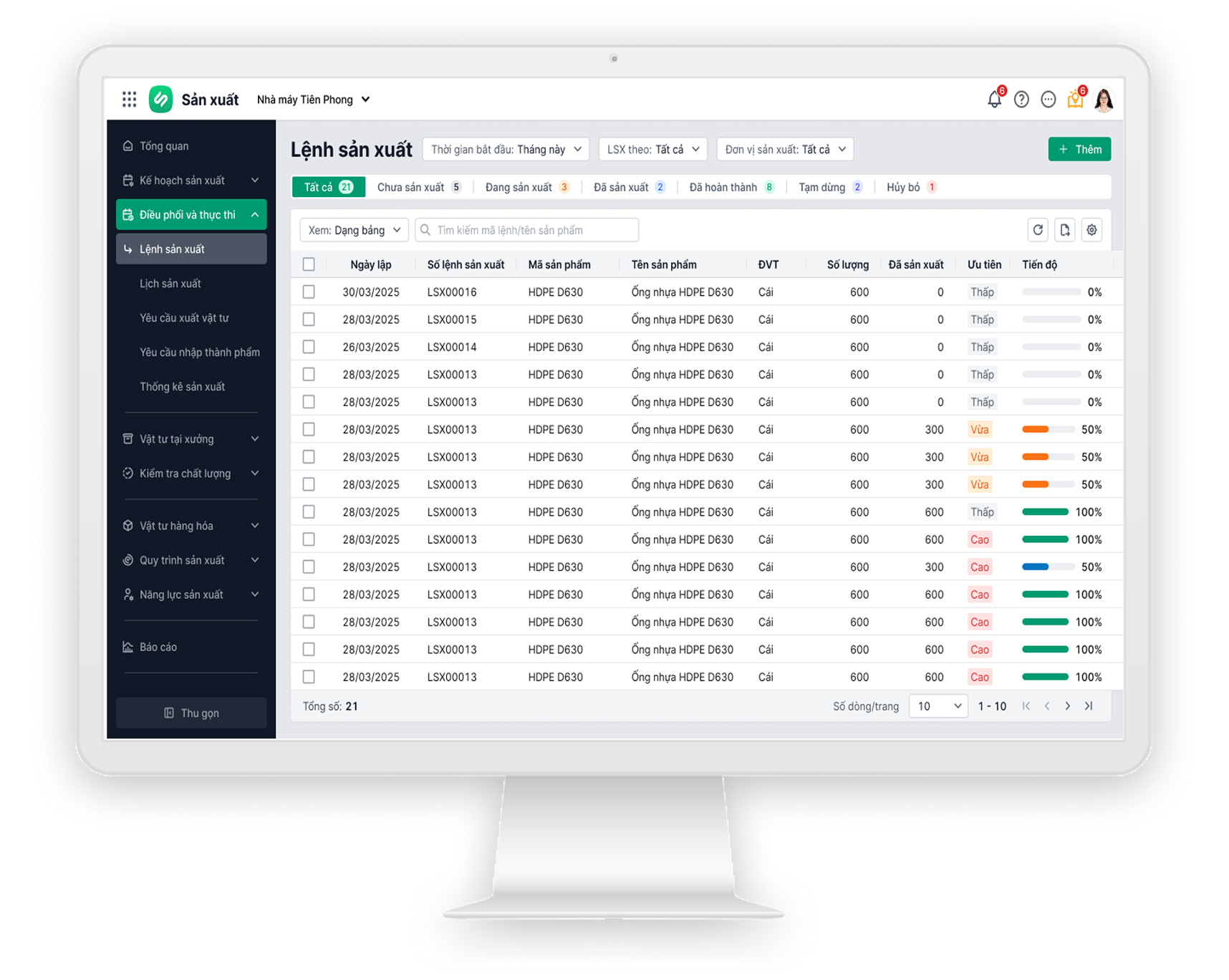Click the export file icon
Image resolution: width=1229 pixels, height=980 pixels.
[x=1065, y=230]
